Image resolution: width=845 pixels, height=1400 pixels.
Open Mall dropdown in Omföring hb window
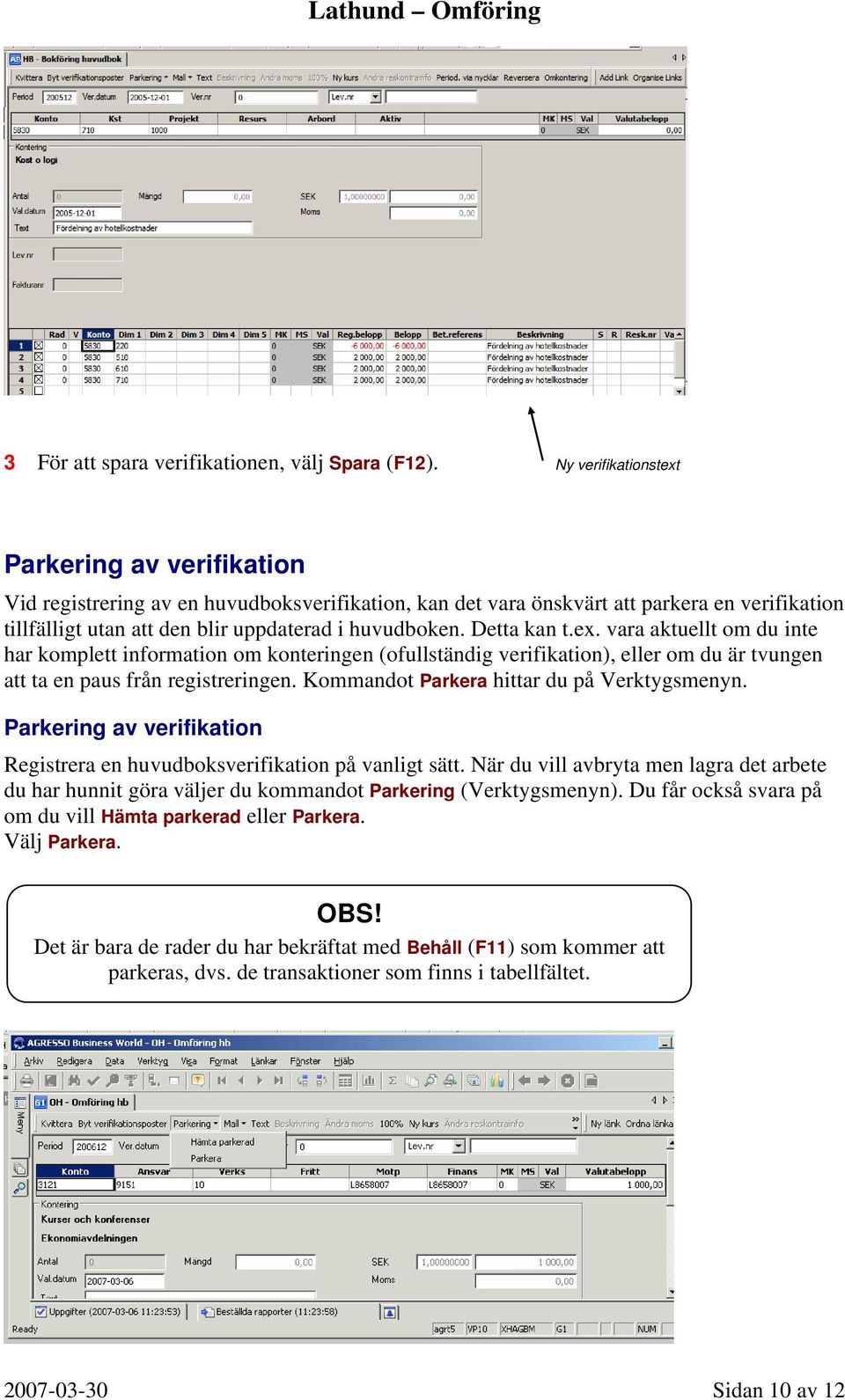tap(234, 1124)
